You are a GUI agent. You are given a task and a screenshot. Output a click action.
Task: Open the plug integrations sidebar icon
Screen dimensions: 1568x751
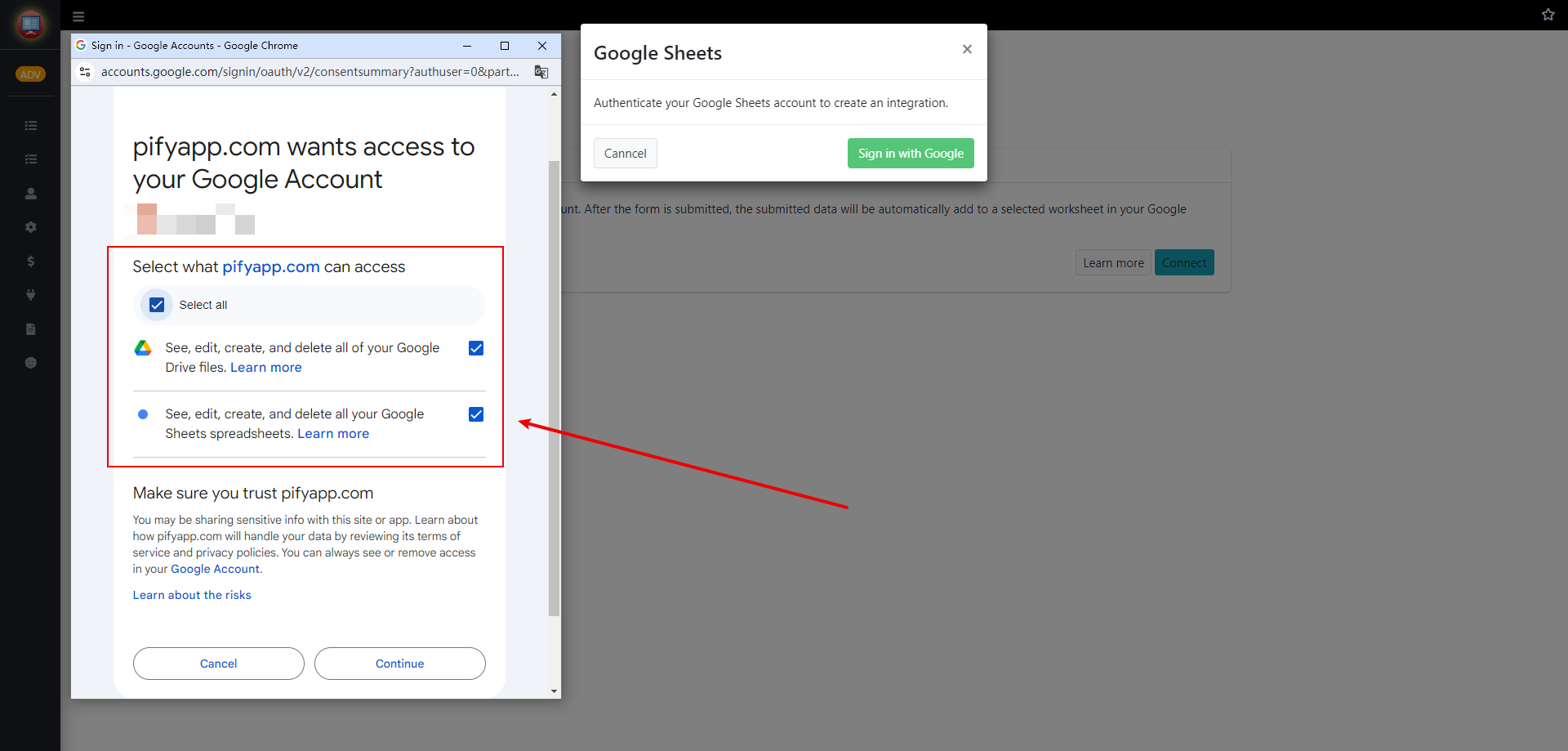point(31,295)
